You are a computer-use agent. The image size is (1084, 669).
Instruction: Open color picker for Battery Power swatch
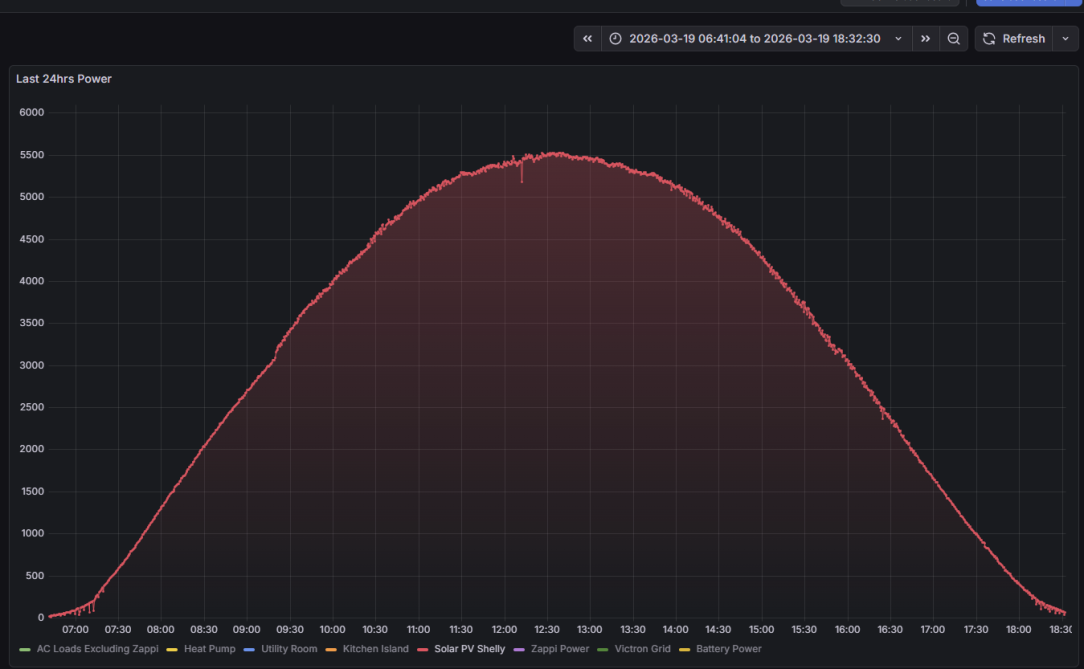pyautogui.click(x=684, y=650)
